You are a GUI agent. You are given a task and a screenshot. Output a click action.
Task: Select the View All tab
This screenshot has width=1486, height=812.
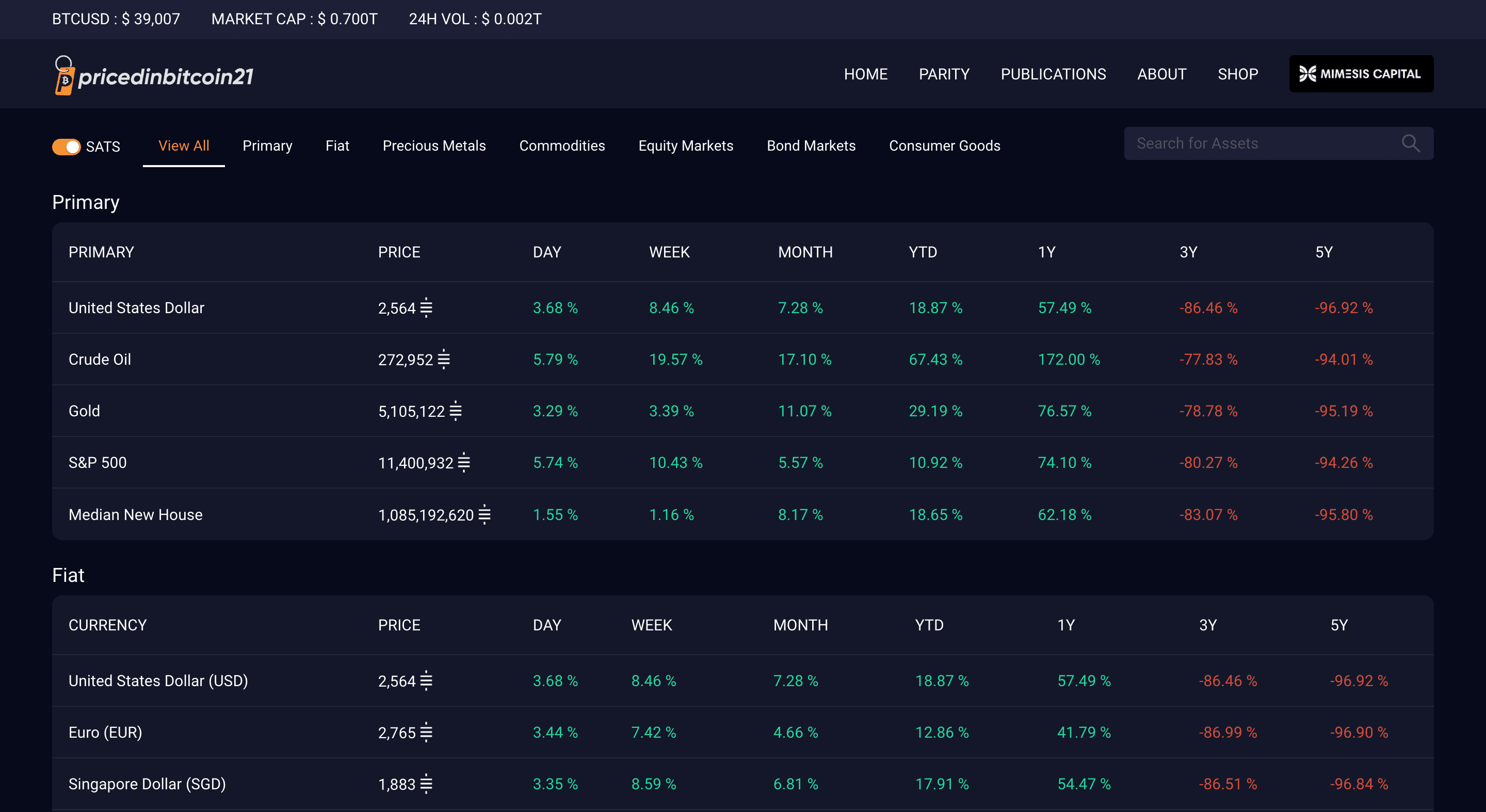184,146
